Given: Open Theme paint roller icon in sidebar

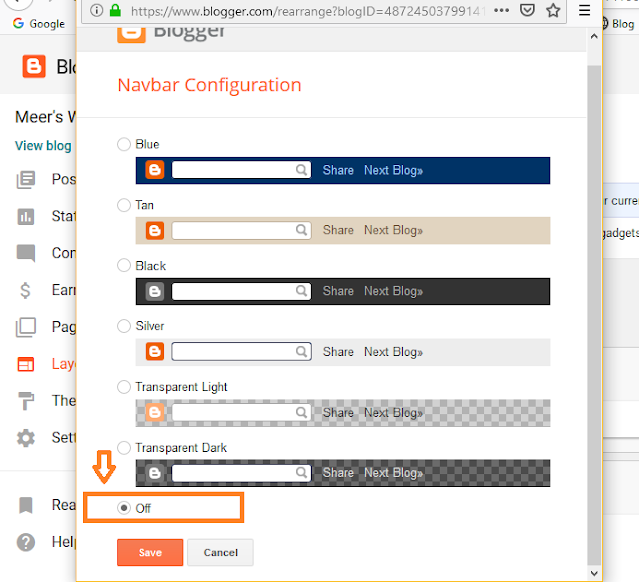Looking at the screenshot, I should pyautogui.click(x=26, y=401).
